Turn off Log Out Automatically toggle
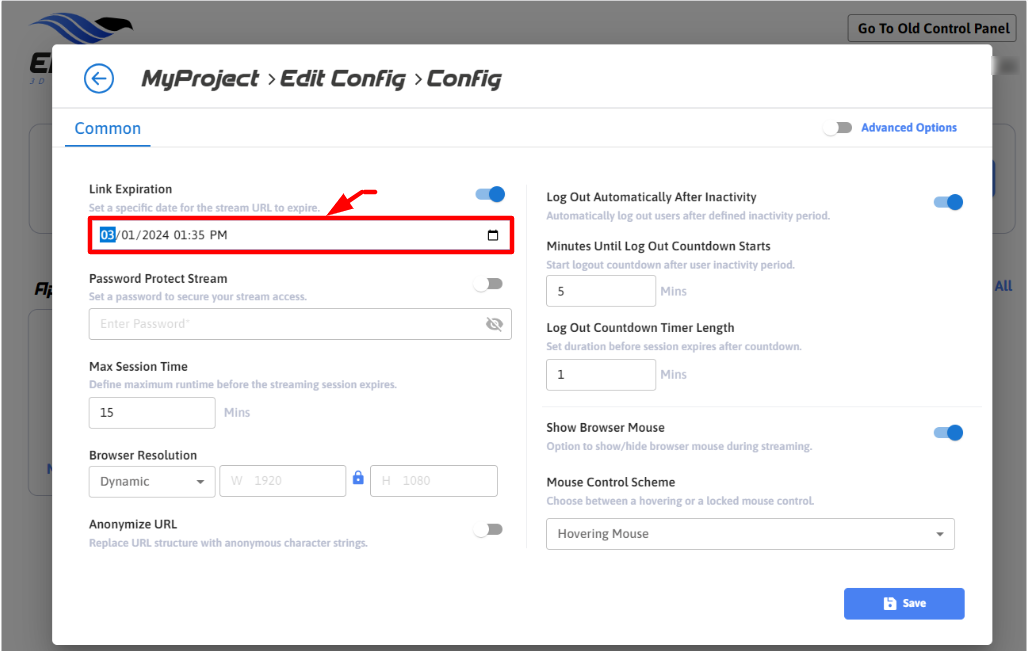This screenshot has width=1028, height=651. [947, 202]
